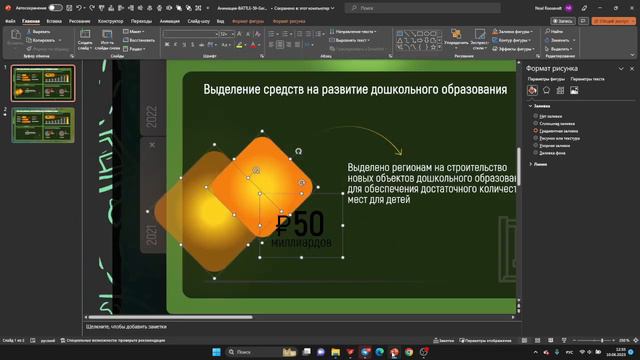Click Восстановить slide reset button
The image size is (640, 360).
pos(139,40)
